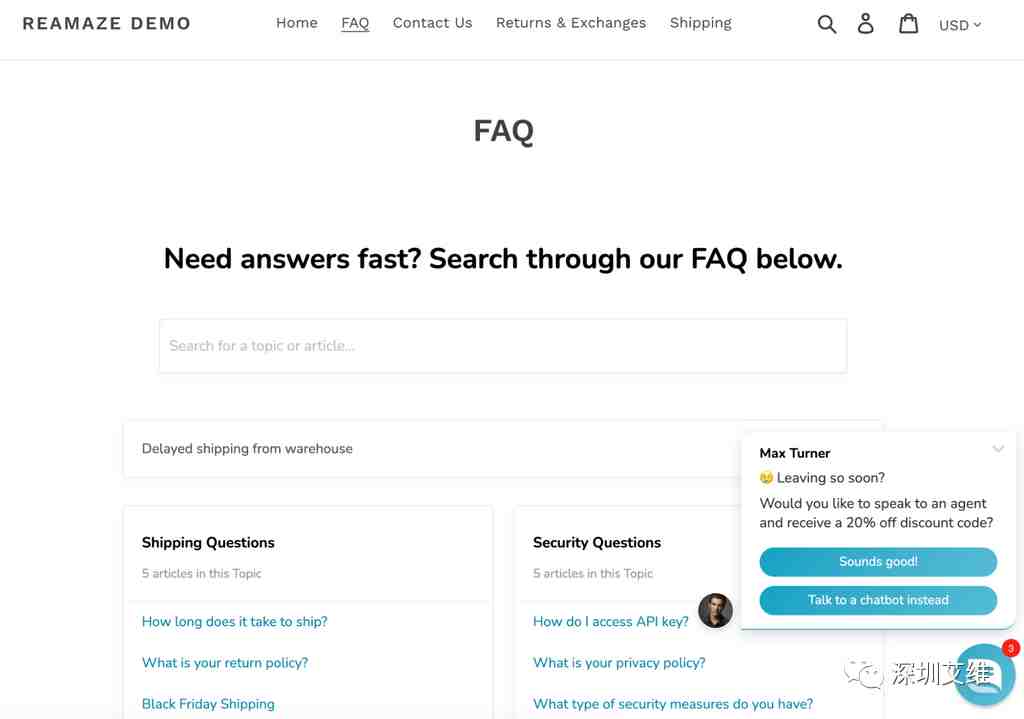Open the Shipping menu link
The image size is (1024, 719).
(701, 23)
